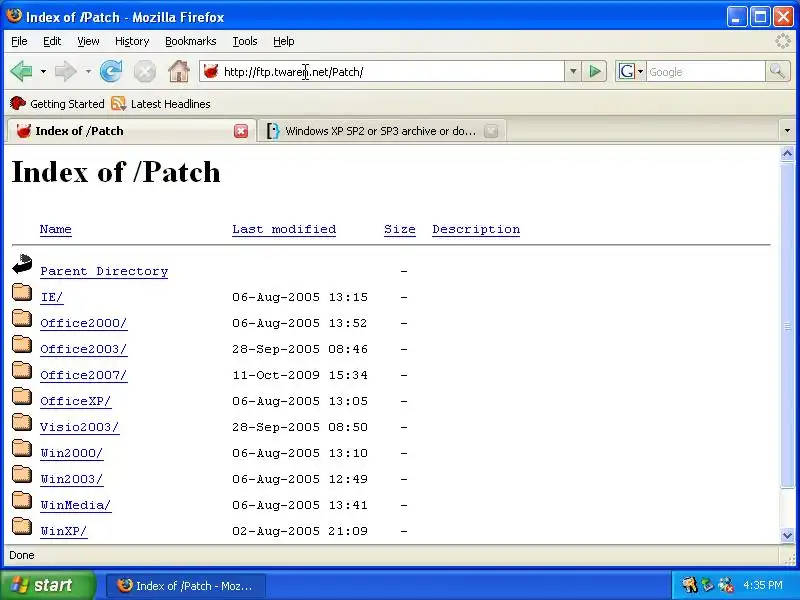Open the Win2000/ directory link
800x600 pixels.
pos(72,453)
